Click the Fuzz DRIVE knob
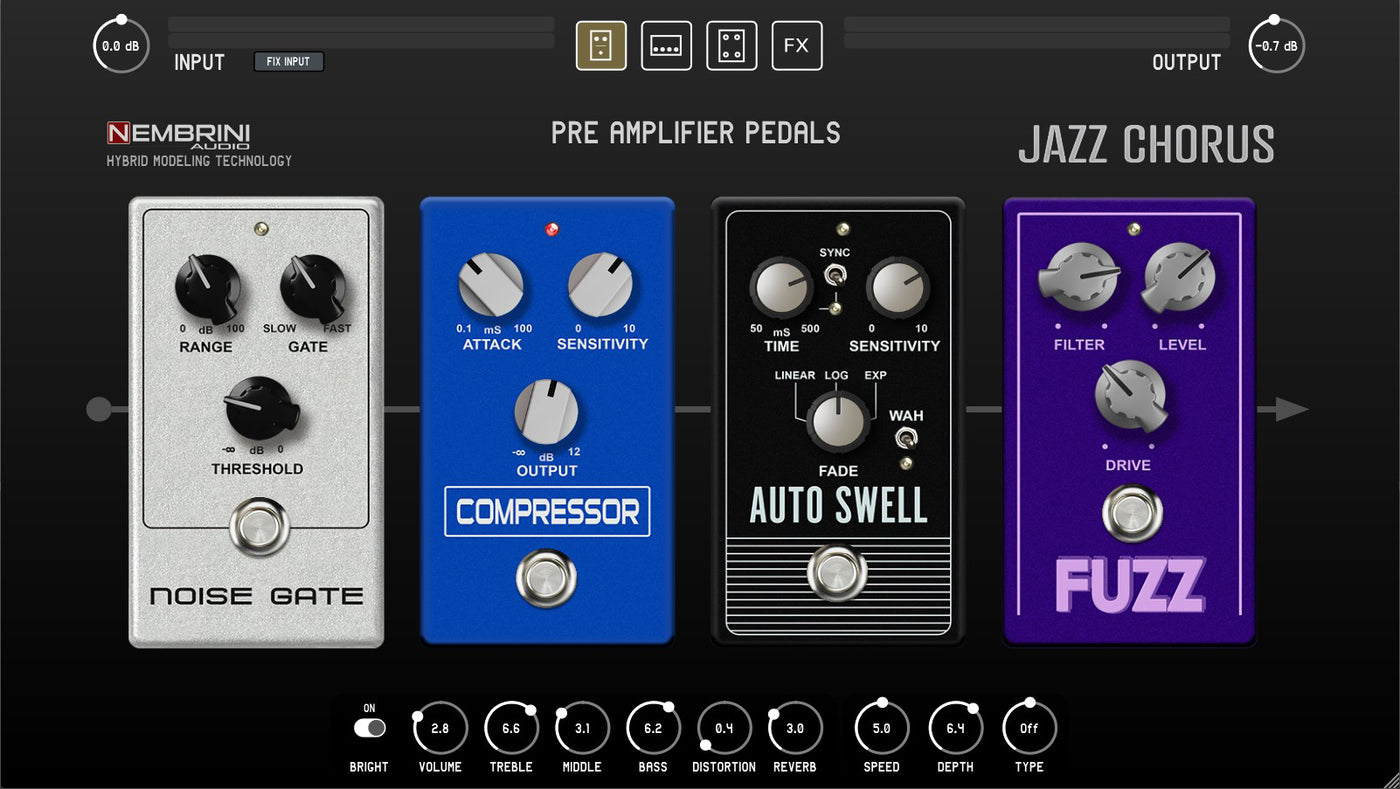 coord(1130,397)
